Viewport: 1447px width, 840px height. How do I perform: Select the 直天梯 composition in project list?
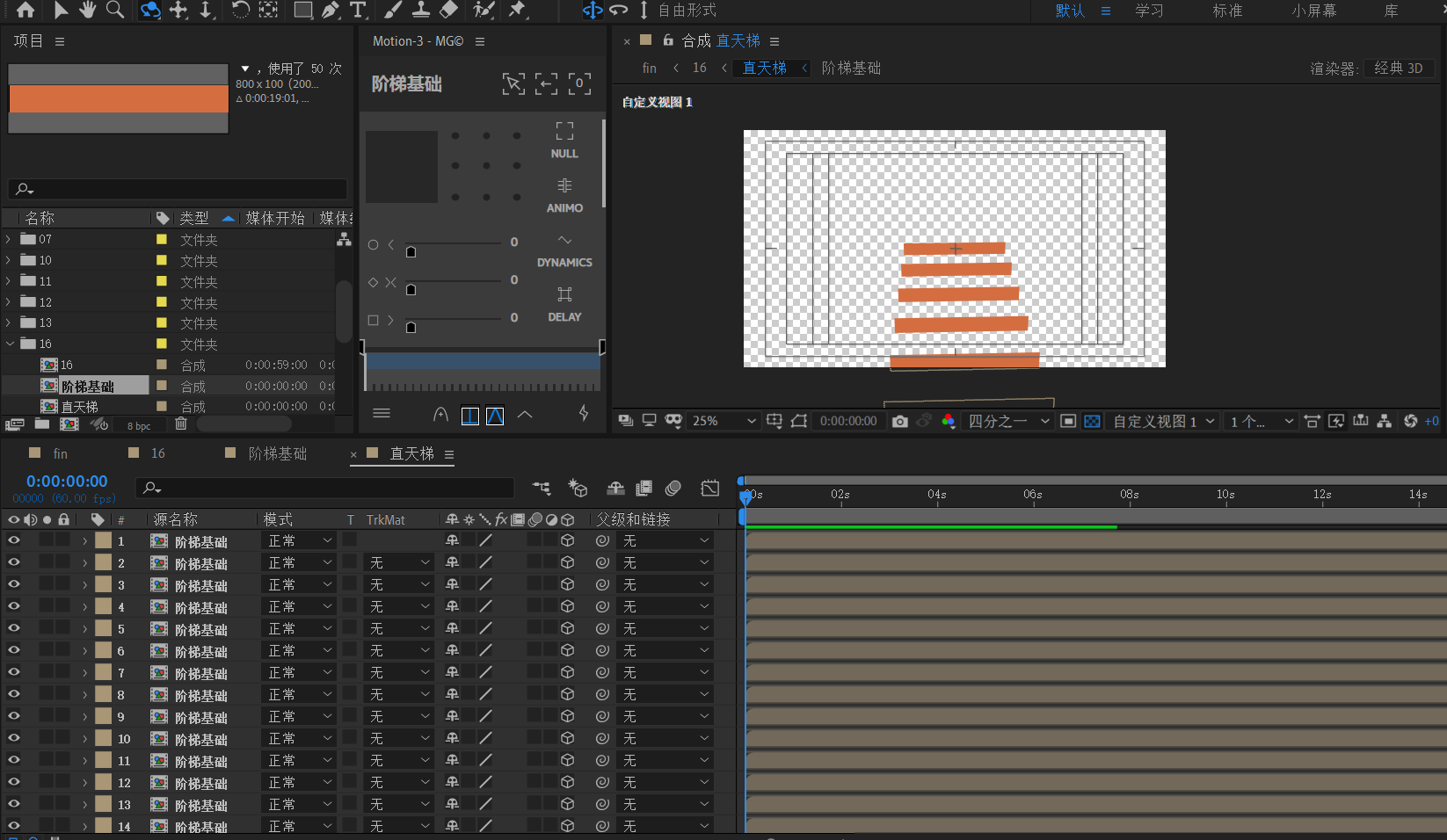[79, 406]
